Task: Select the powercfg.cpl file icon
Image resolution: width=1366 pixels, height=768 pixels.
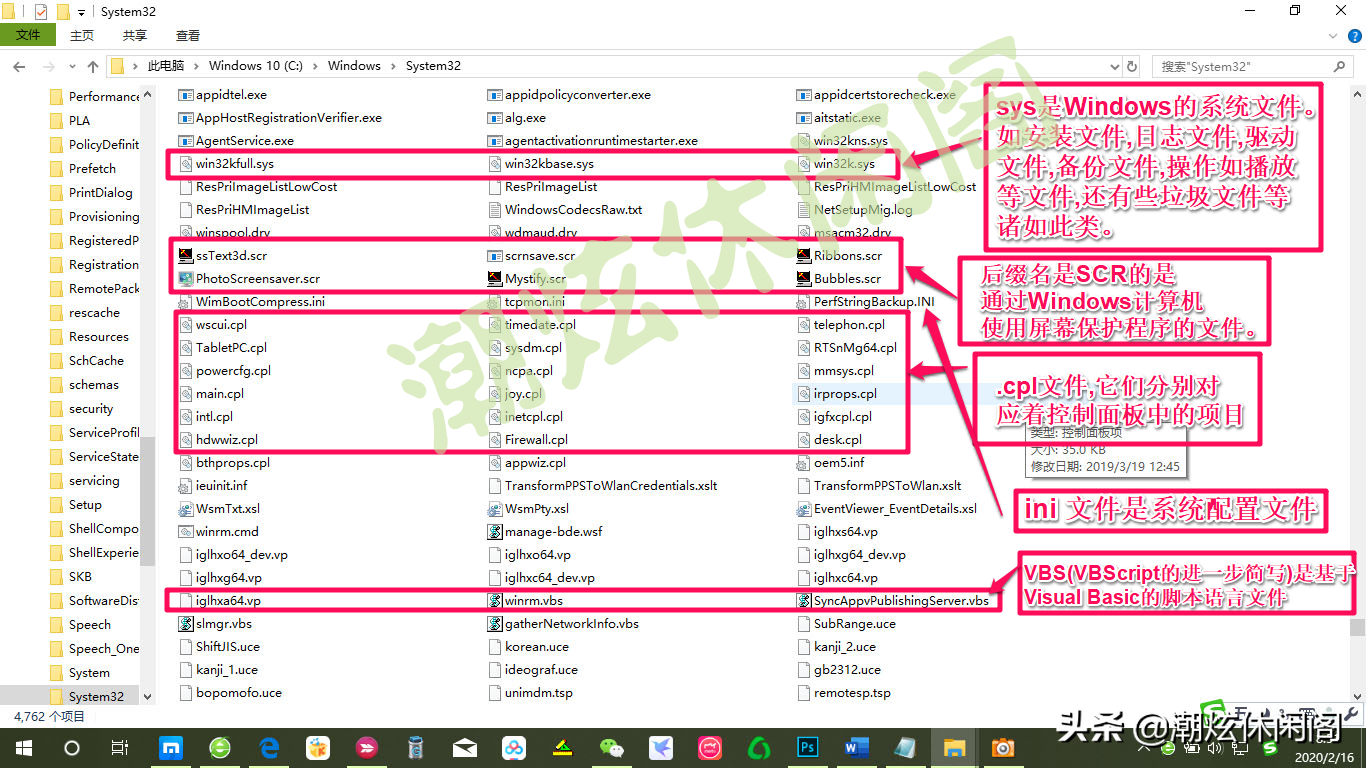Action: click(185, 371)
